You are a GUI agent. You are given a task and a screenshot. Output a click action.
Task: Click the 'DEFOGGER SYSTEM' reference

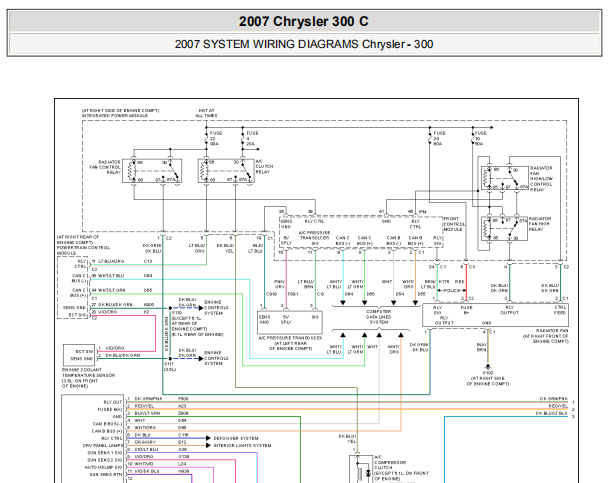pos(236,438)
